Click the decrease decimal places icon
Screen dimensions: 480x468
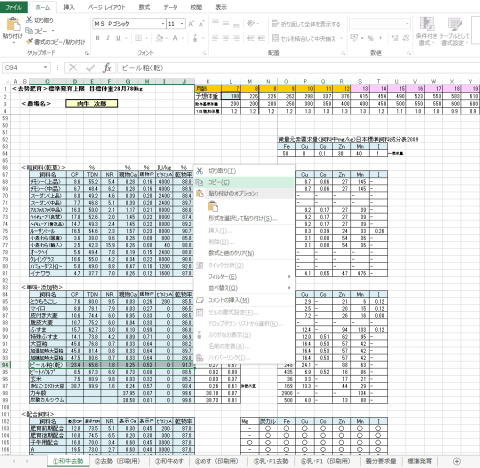[x=406, y=38]
